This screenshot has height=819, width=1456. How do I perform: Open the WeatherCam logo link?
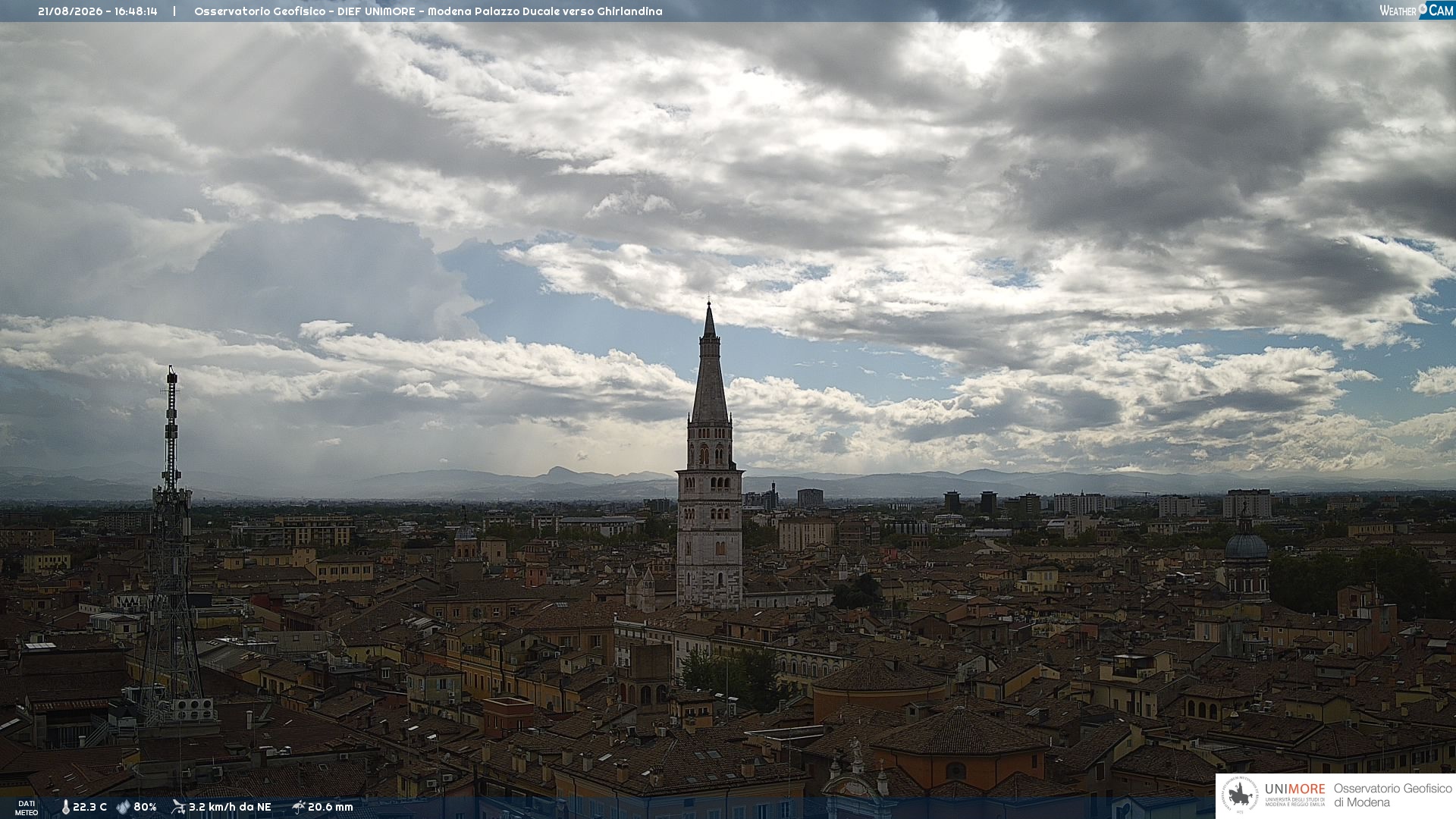[1417, 10]
